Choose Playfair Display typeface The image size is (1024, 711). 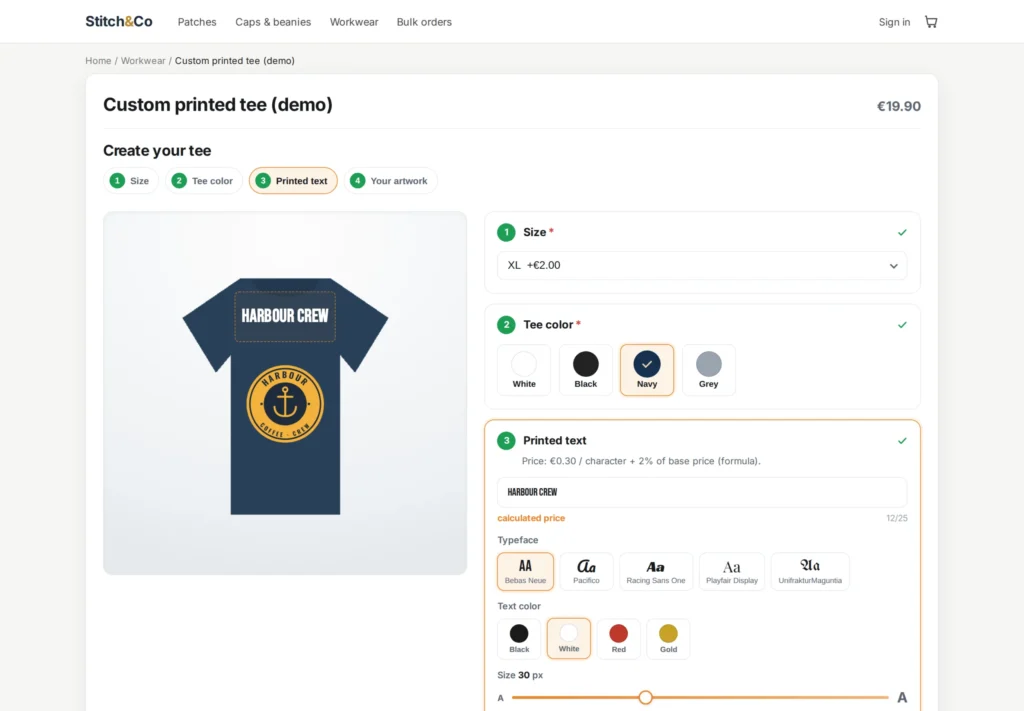(x=731, y=571)
